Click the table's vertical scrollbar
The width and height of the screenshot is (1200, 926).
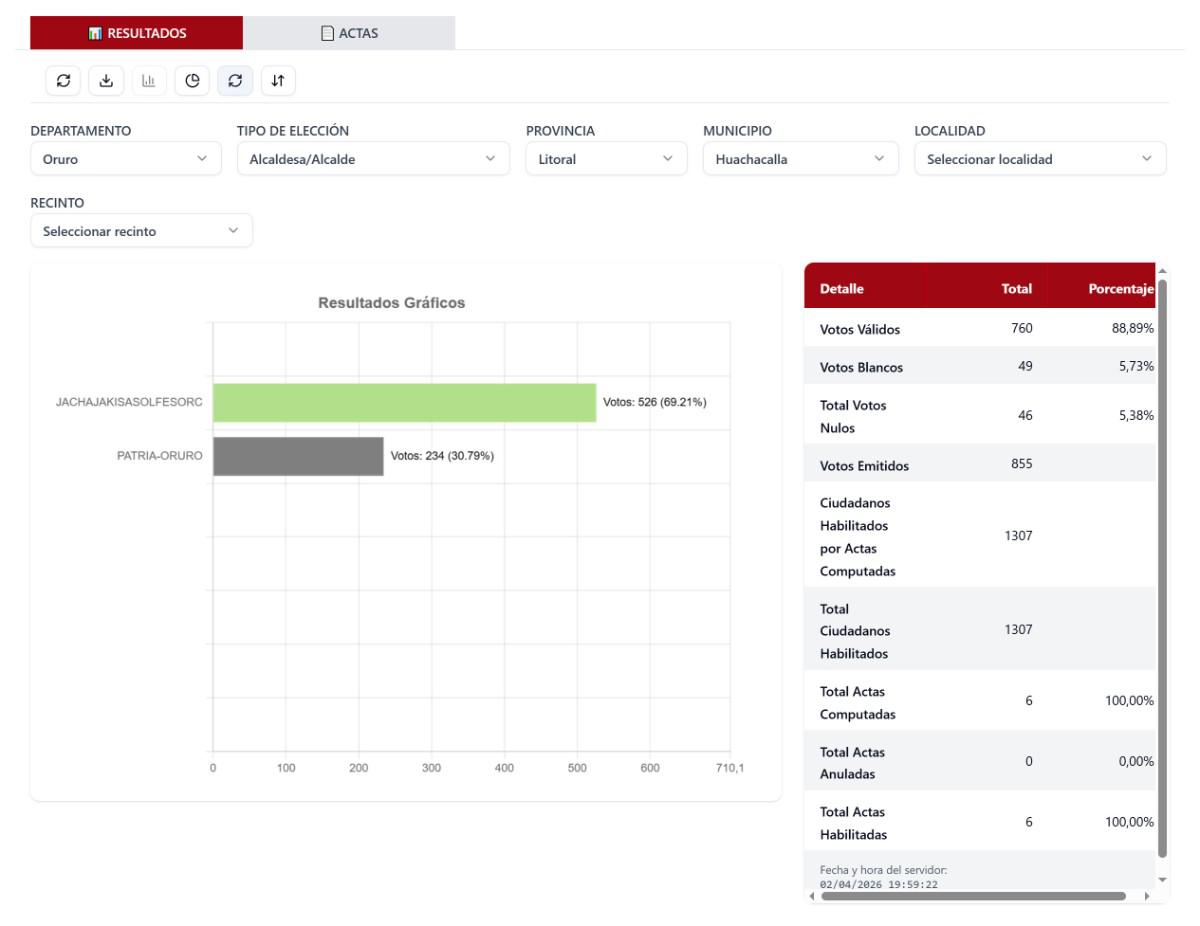(x=1162, y=560)
